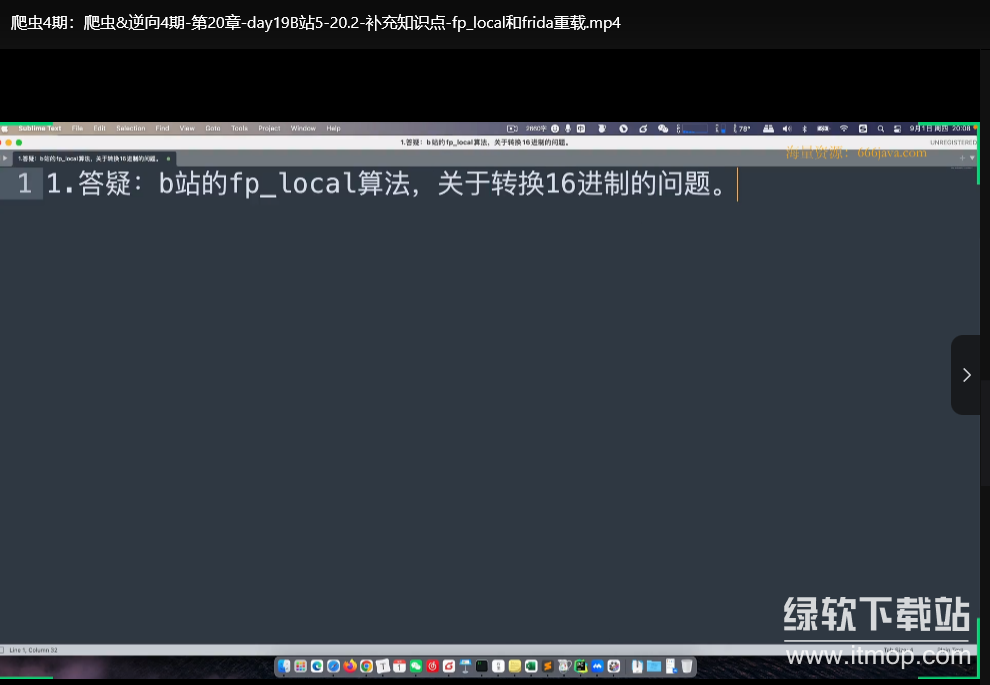Add a new tab with plus button
This screenshot has height=685, width=990.
pos(962,158)
